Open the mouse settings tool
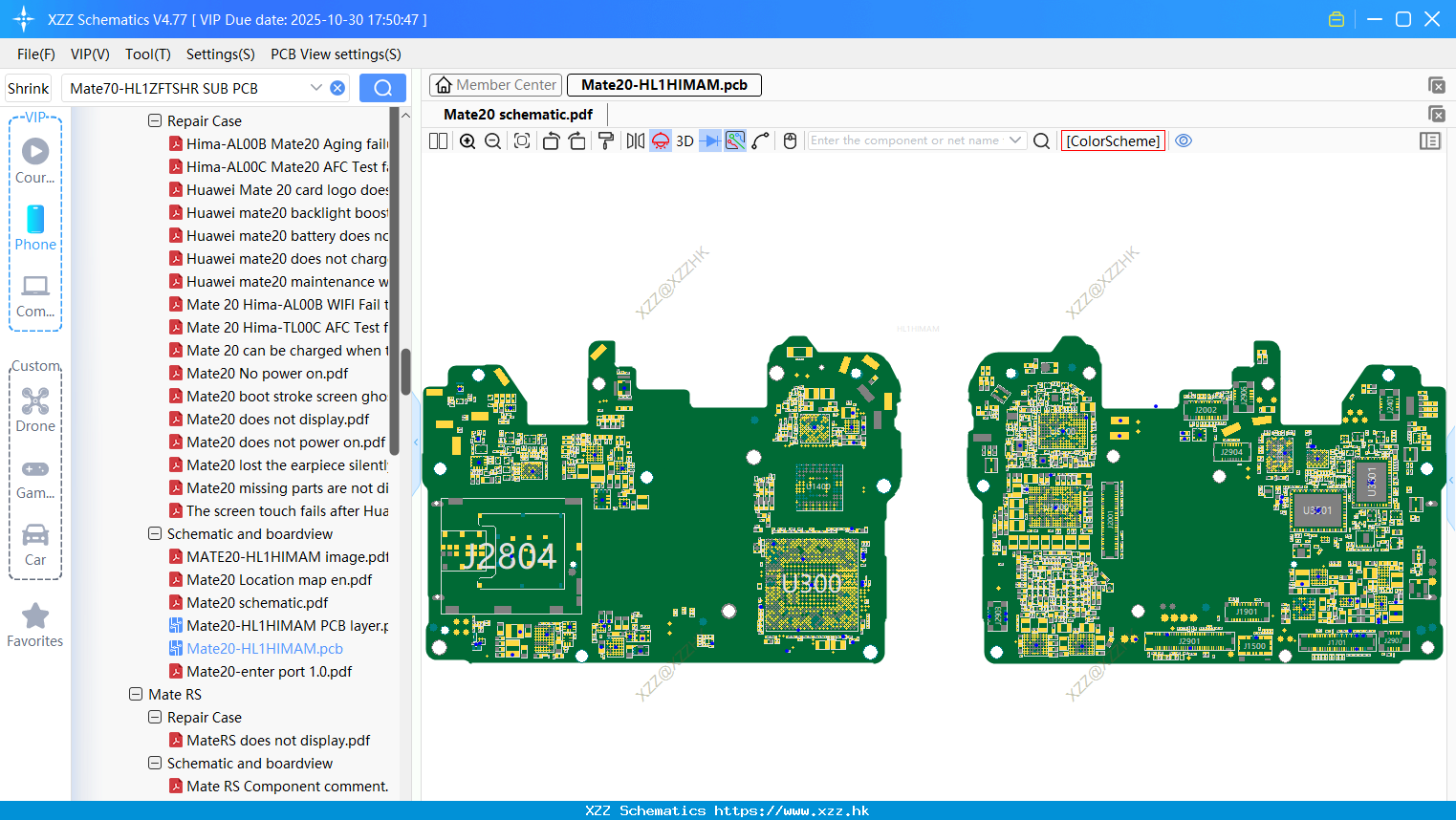Image resolution: width=1456 pixels, height=820 pixels. [x=790, y=141]
